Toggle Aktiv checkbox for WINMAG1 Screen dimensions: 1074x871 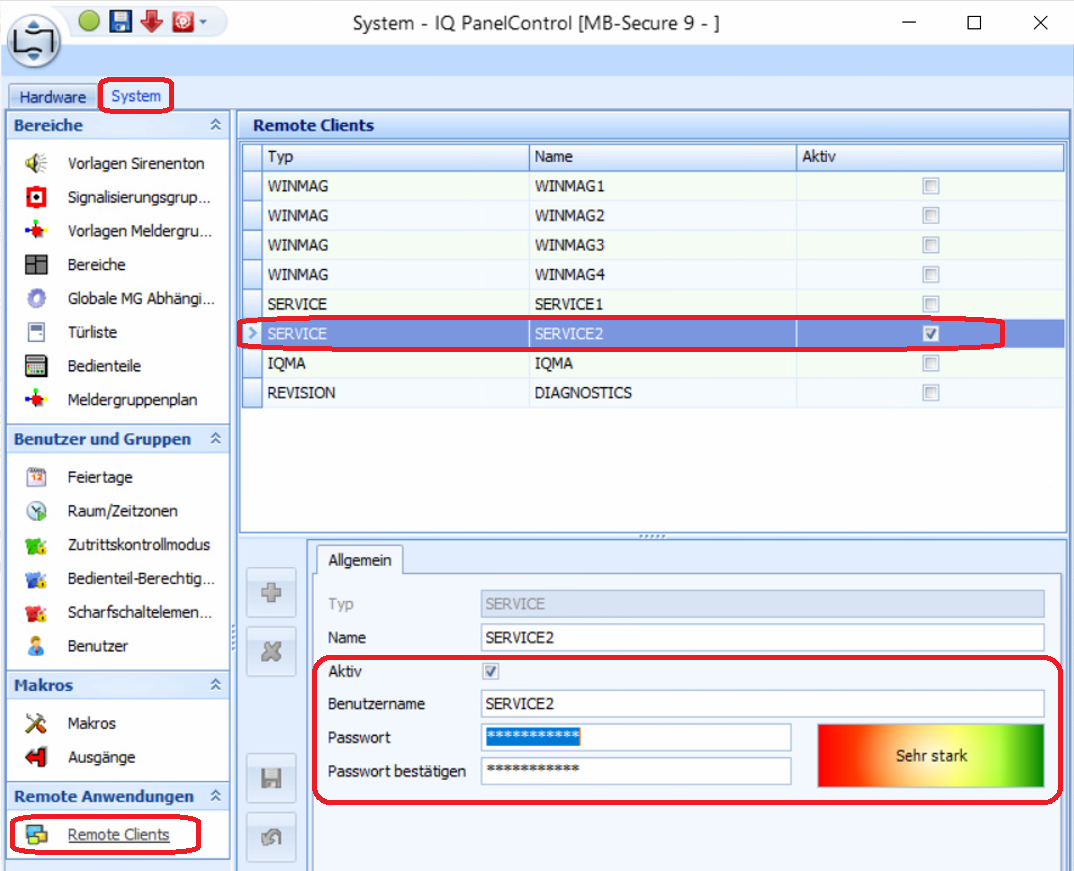pyautogui.click(x=930, y=186)
